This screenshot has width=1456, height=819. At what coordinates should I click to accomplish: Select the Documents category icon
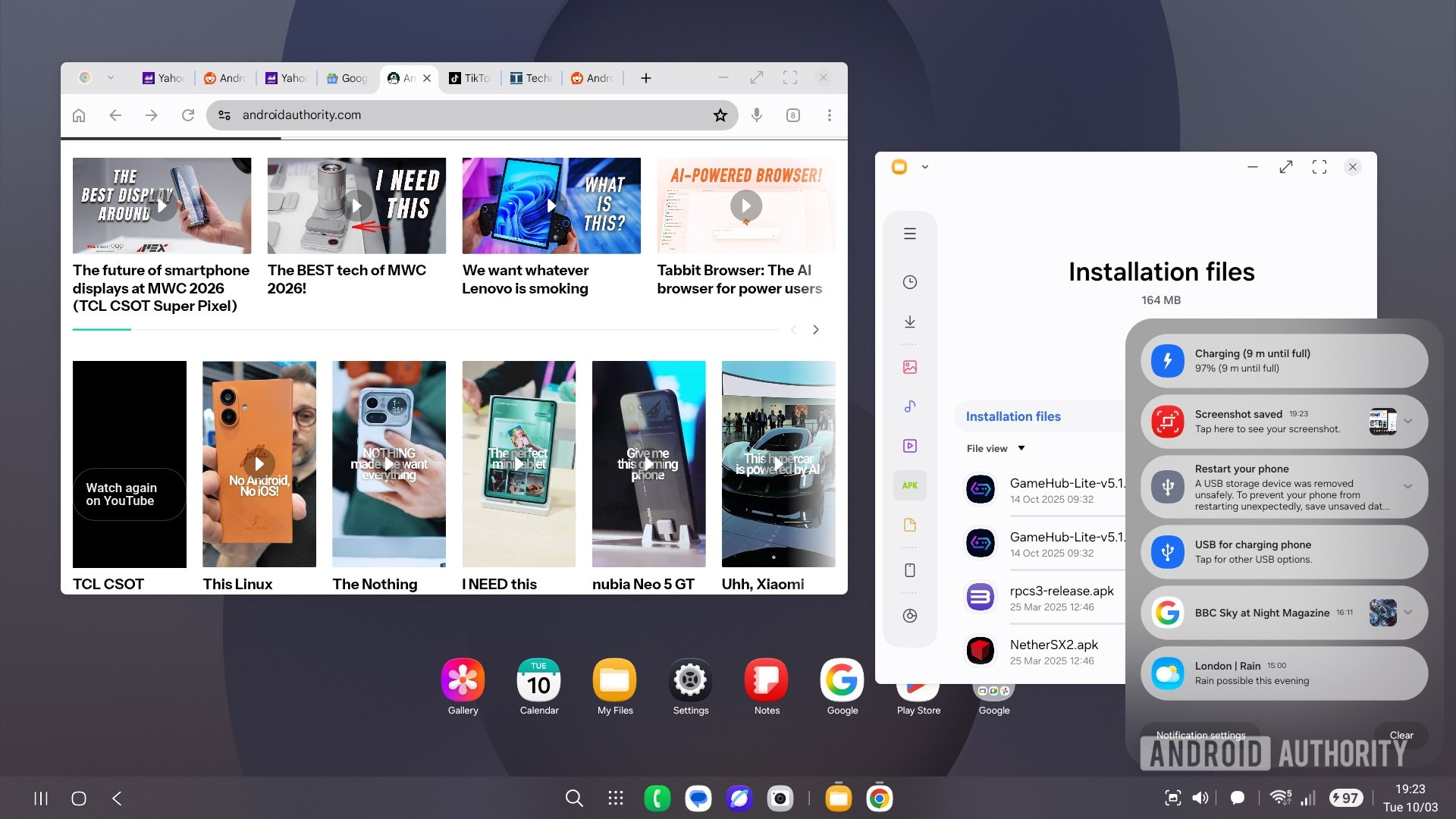tap(909, 524)
